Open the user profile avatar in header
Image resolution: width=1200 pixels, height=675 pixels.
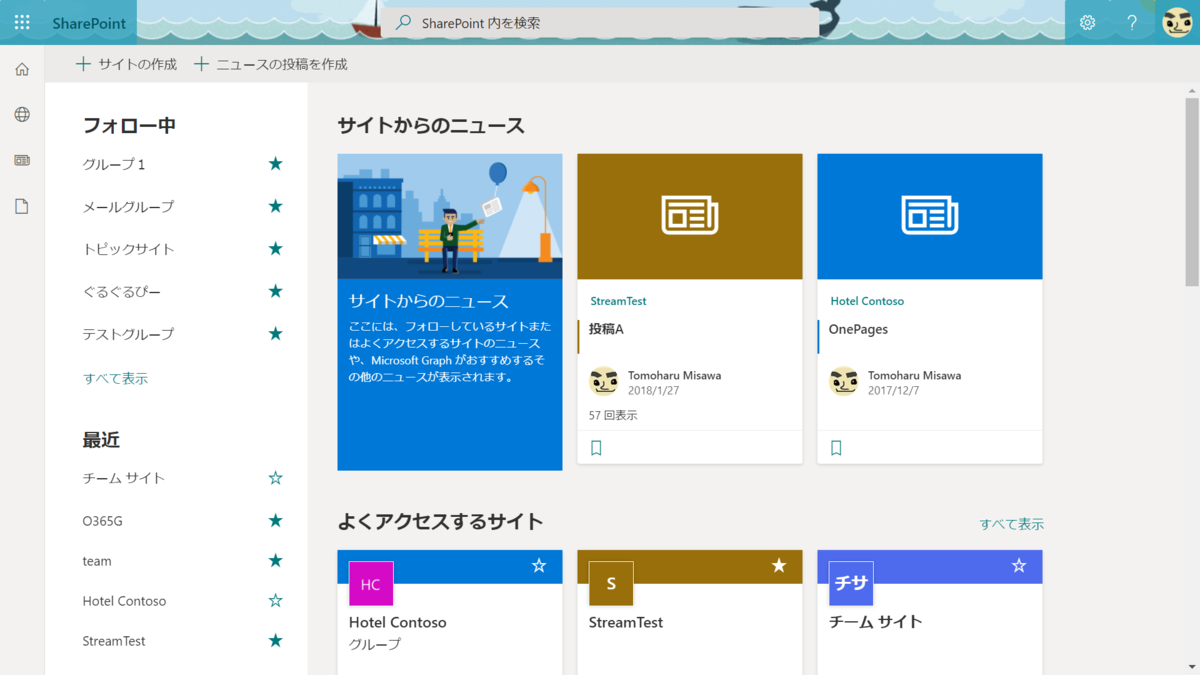(x=1177, y=22)
